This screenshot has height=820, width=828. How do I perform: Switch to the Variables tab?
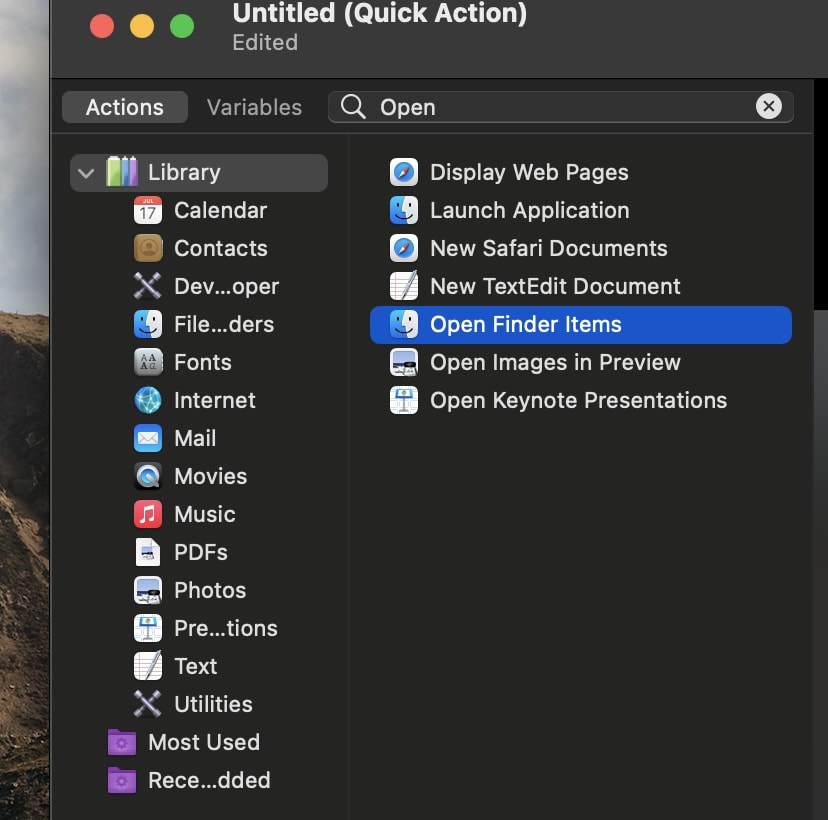pyautogui.click(x=254, y=107)
